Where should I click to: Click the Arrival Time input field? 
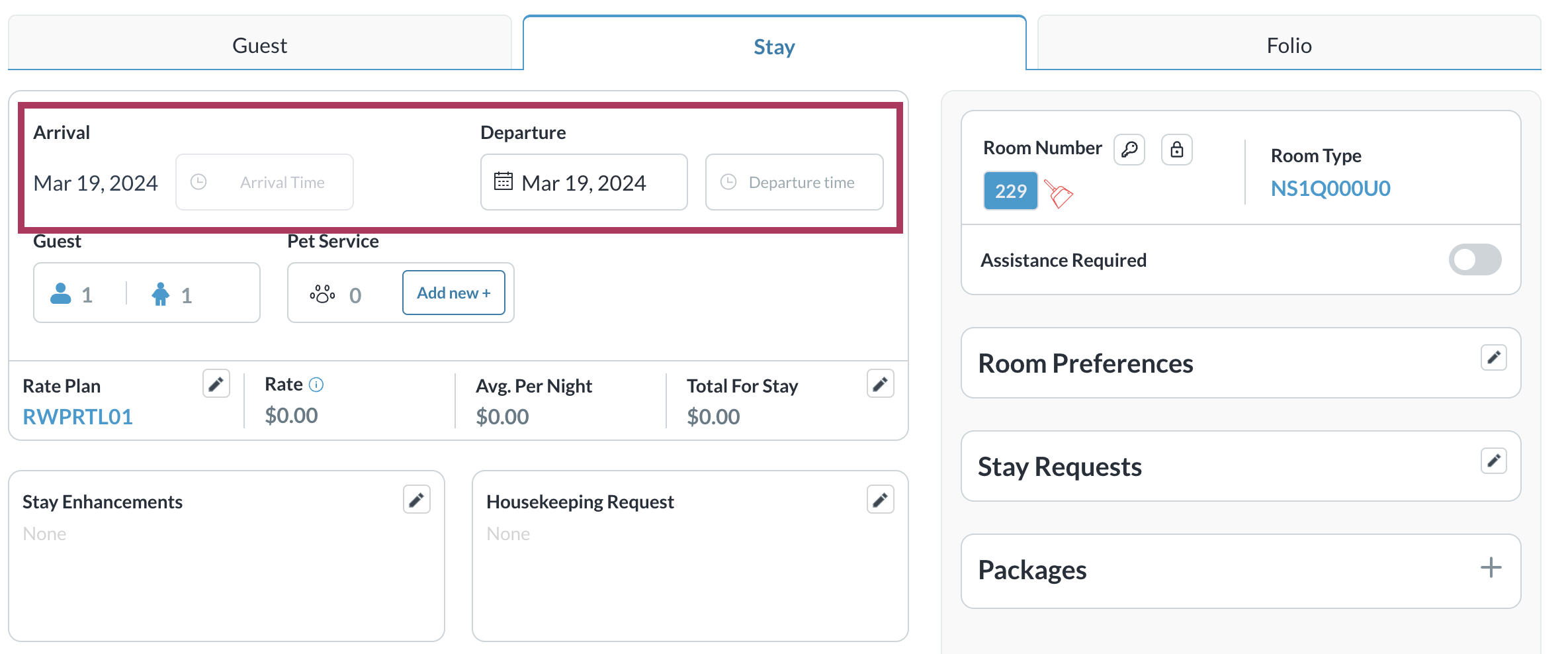coord(265,183)
